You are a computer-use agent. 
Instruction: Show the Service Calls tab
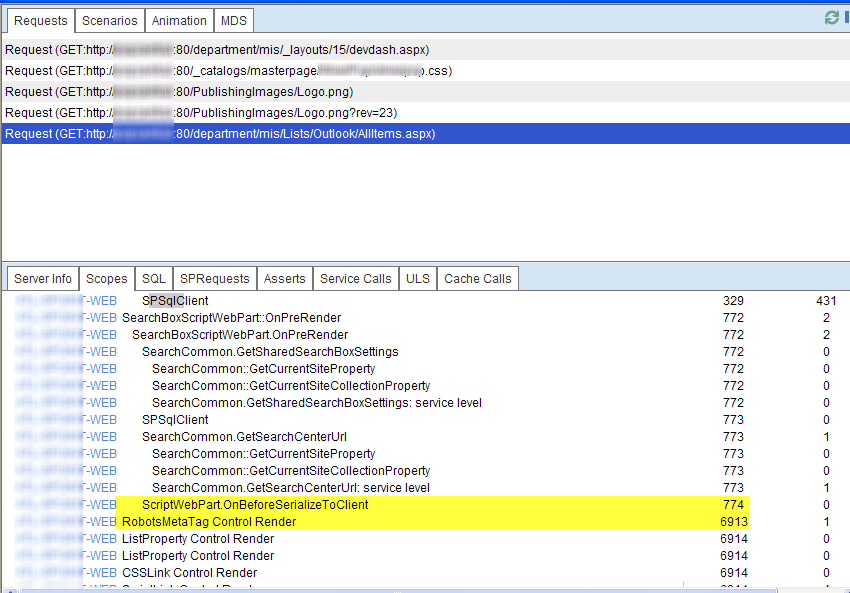356,279
